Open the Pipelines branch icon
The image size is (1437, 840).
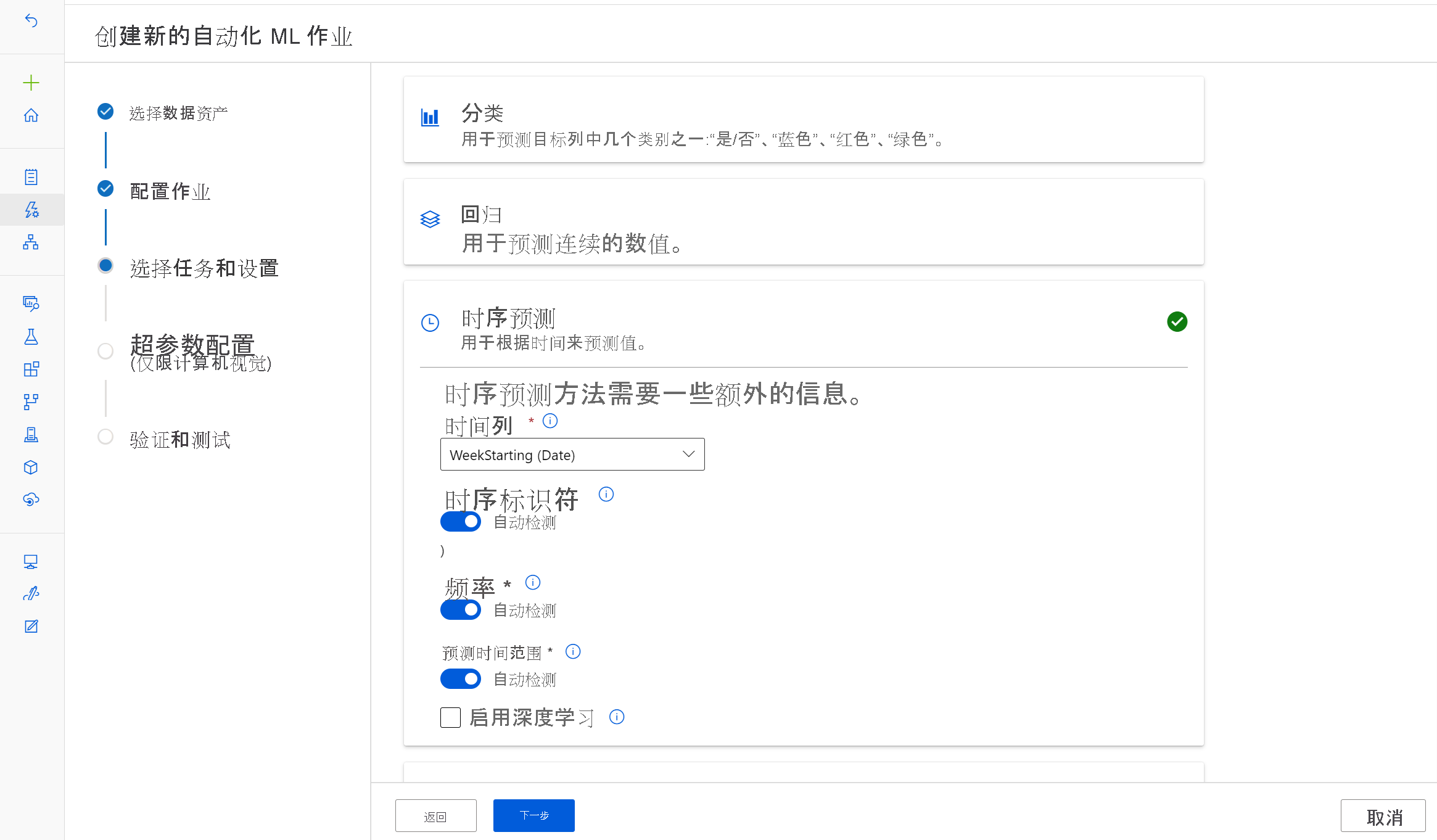(x=31, y=402)
